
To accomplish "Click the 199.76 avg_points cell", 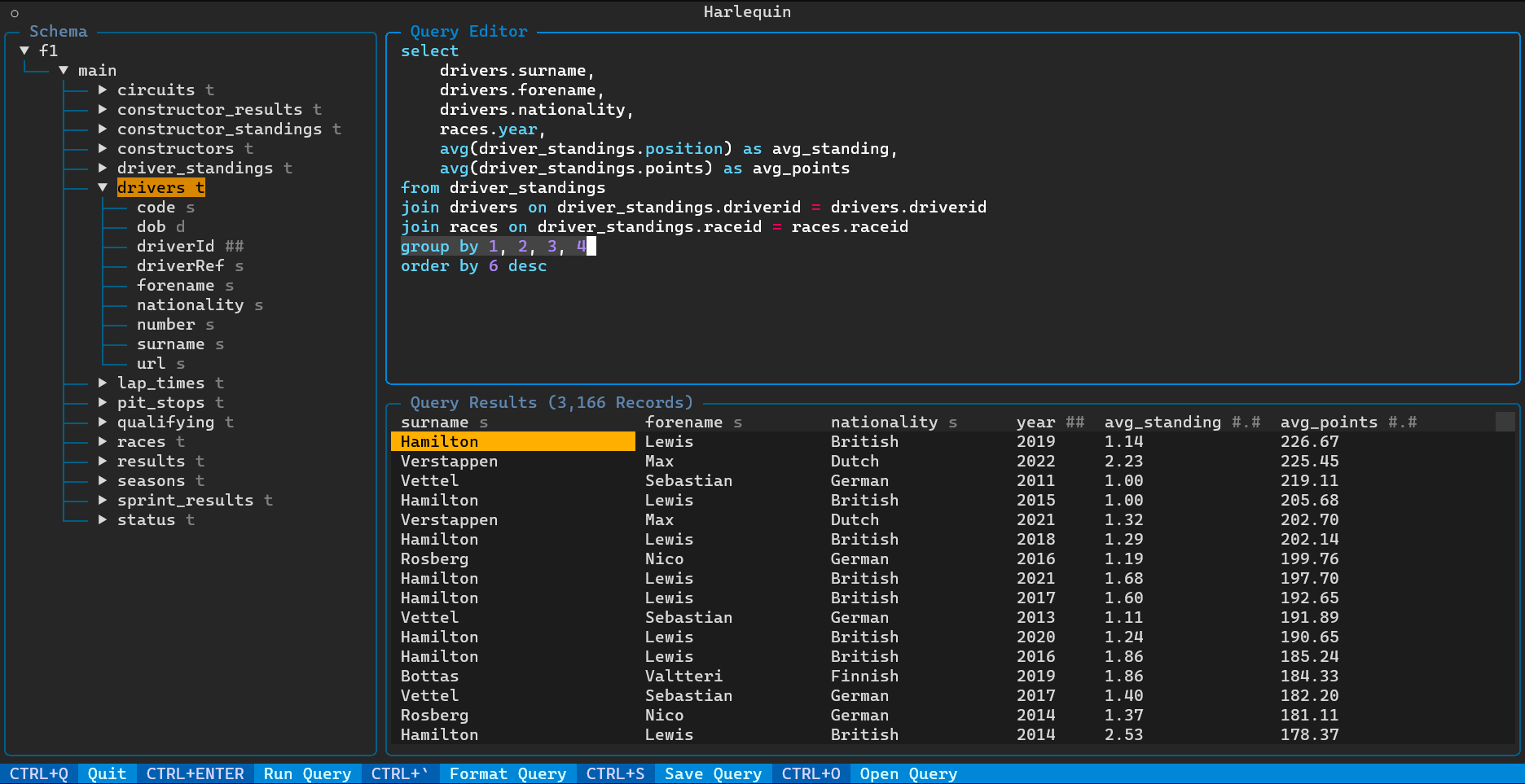I will click(x=1310, y=558).
